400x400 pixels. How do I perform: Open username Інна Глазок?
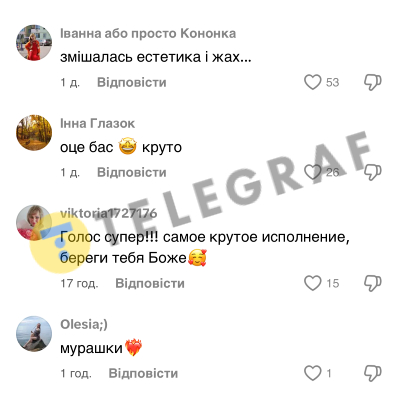click(x=97, y=124)
